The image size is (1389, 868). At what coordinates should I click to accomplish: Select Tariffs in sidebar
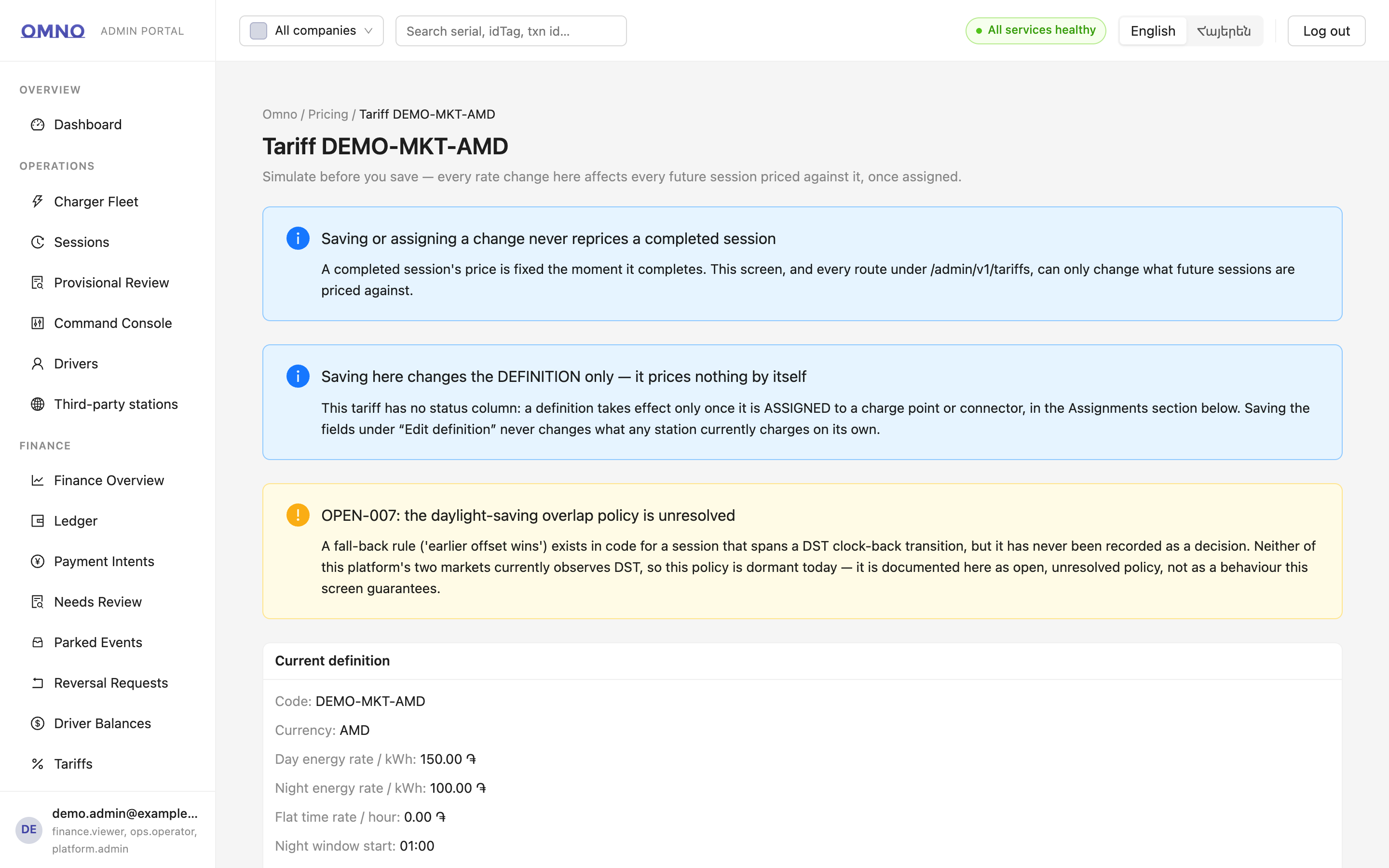pyautogui.click(x=108, y=764)
